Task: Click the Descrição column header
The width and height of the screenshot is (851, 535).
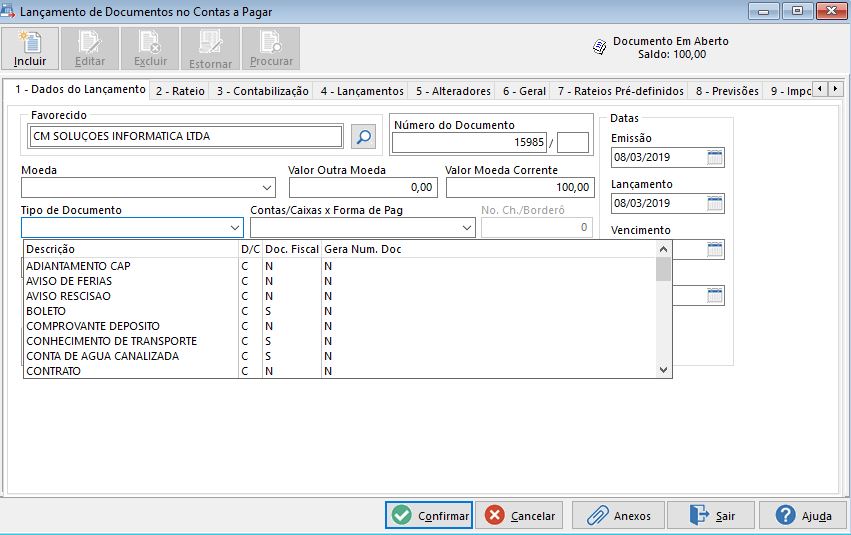Action: [131, 249]
